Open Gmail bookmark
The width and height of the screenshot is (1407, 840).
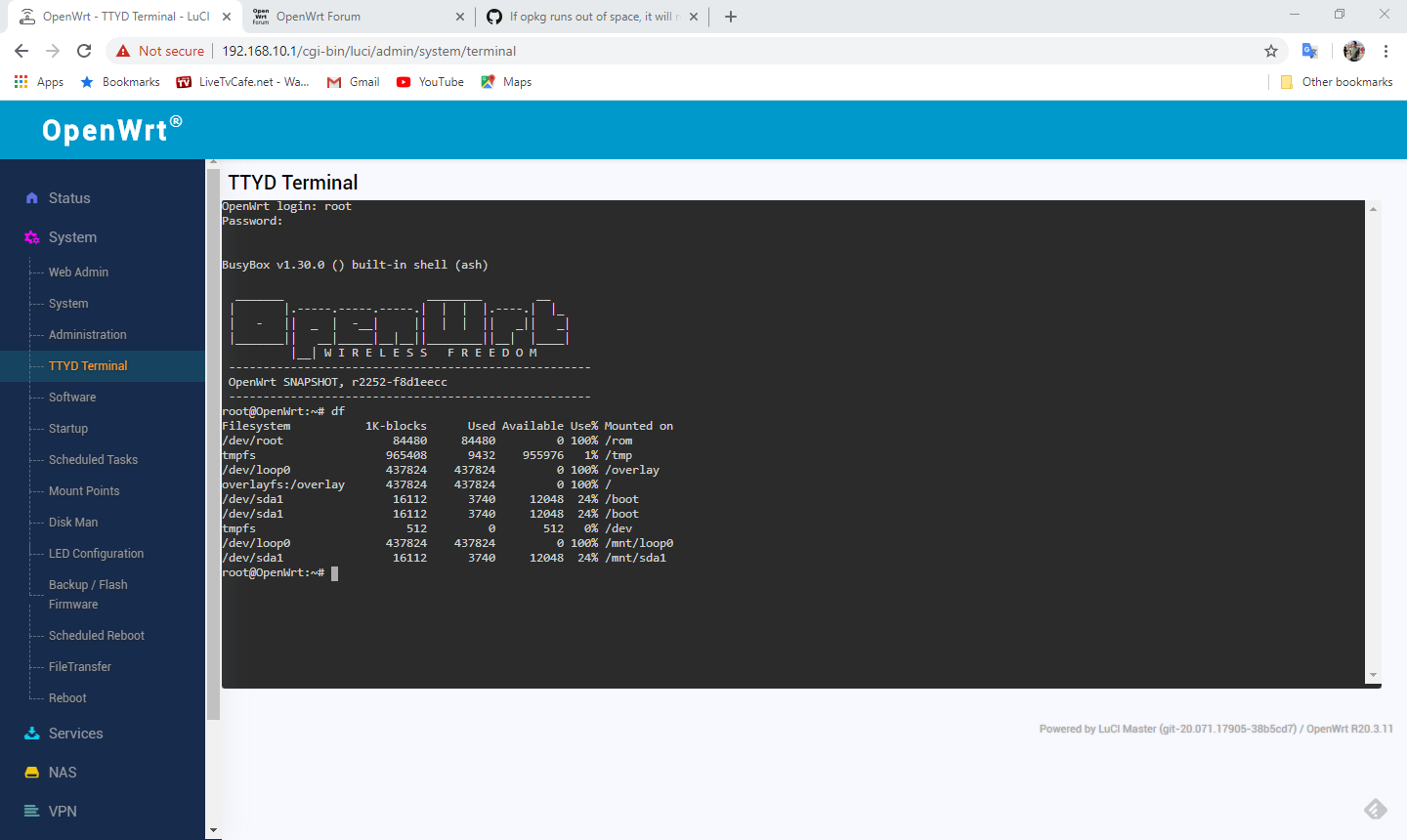tap(353, 82)
